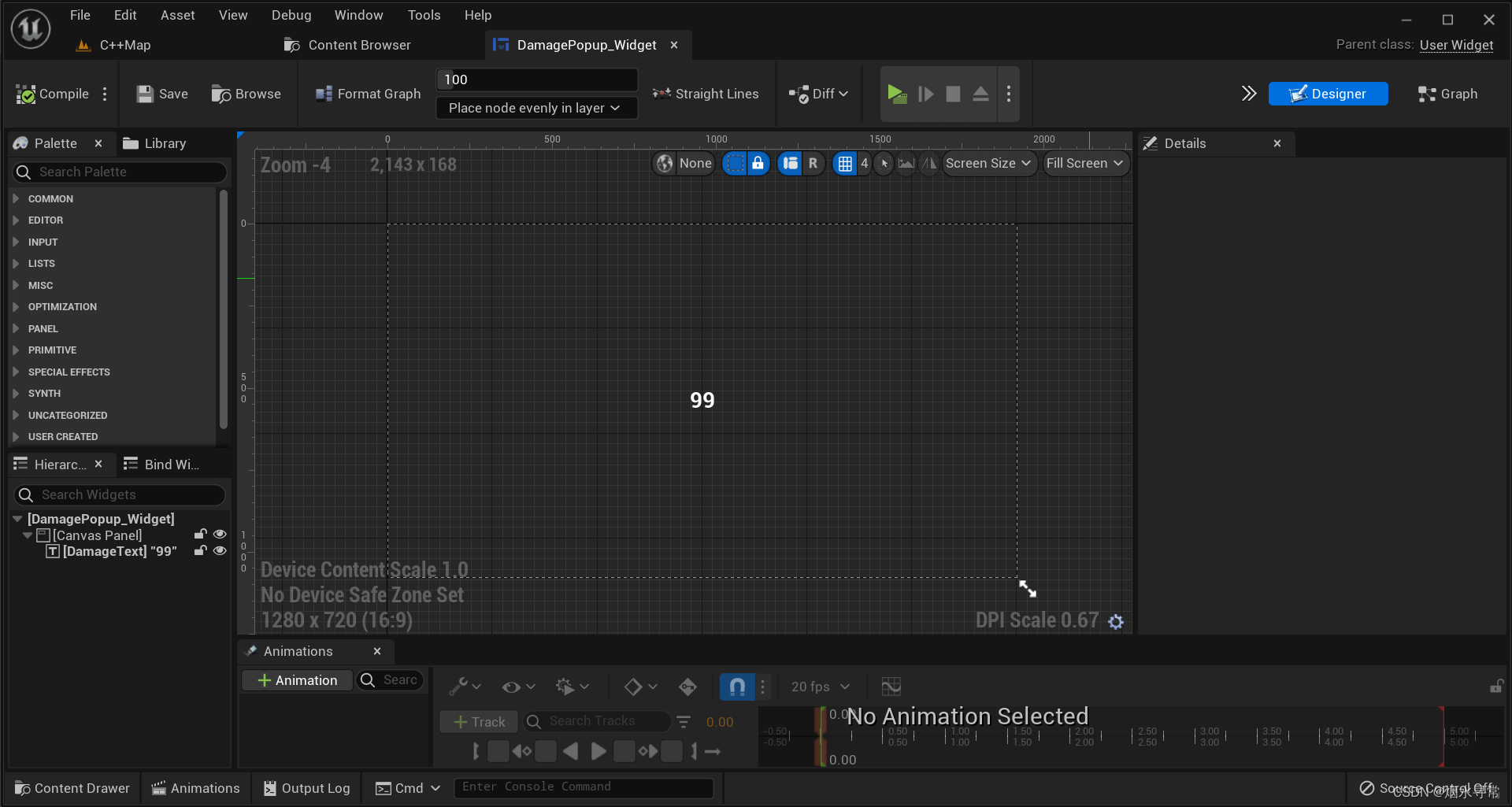Open the 20 fps dropdown
The height and width of the screenshot is (807, 1512).
pyautogui.click(x=820, y=687)
